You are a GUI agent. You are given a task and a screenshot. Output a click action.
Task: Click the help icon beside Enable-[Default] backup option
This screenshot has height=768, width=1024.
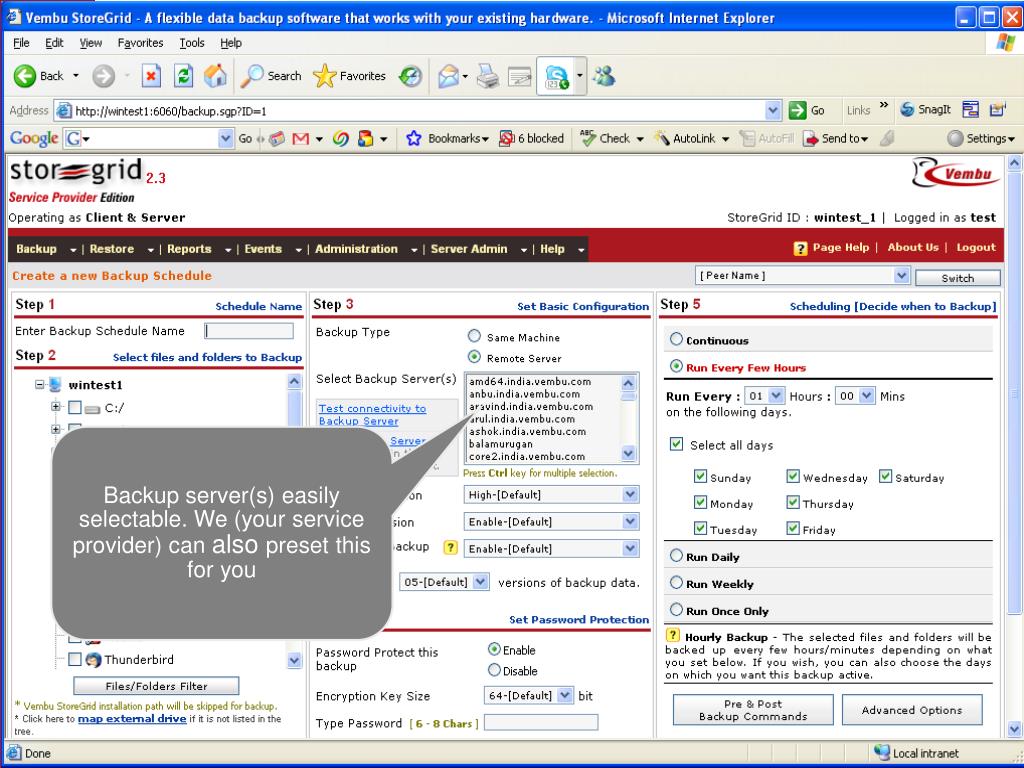450,547
